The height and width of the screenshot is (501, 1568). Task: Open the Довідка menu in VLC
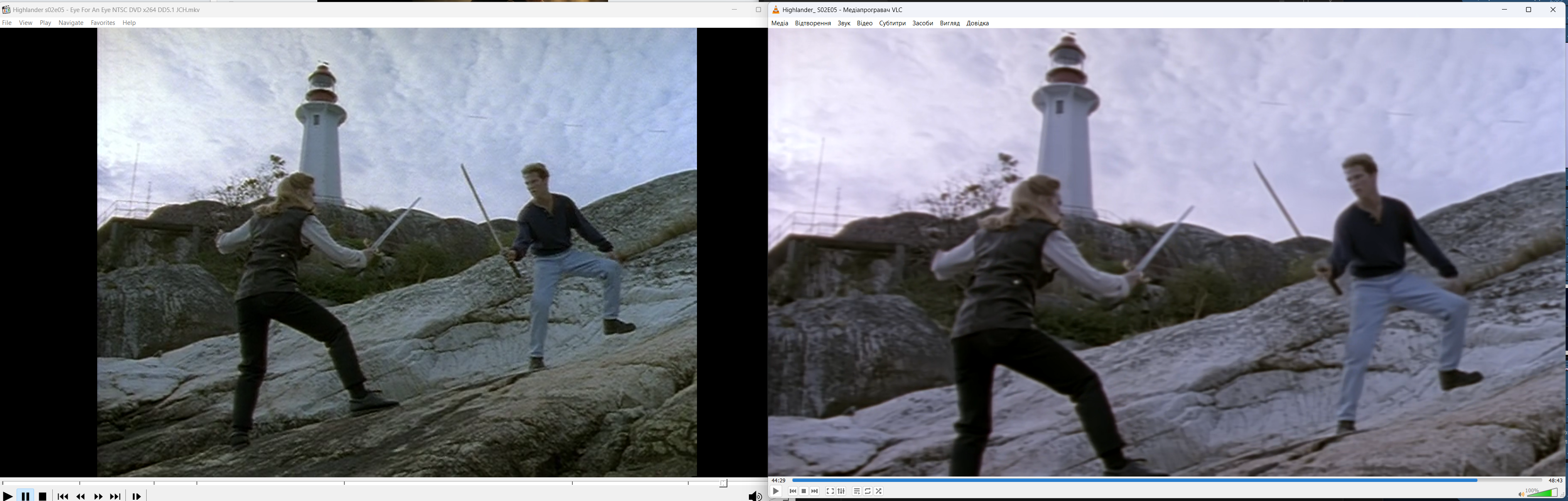pos(978,23)
